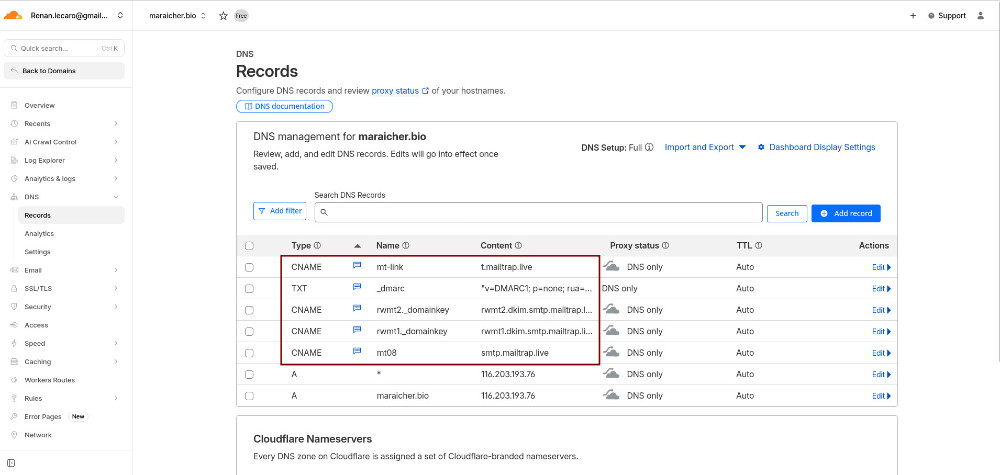The height and width of the screenshot is (475, 1000).
Task: Click the plus icon in the top bar
Action: (912, 16)
